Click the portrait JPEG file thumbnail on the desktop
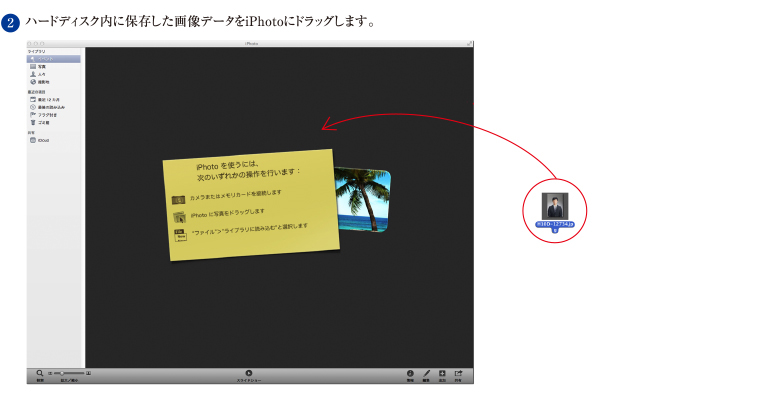775x403 pixels. (555, 206)
